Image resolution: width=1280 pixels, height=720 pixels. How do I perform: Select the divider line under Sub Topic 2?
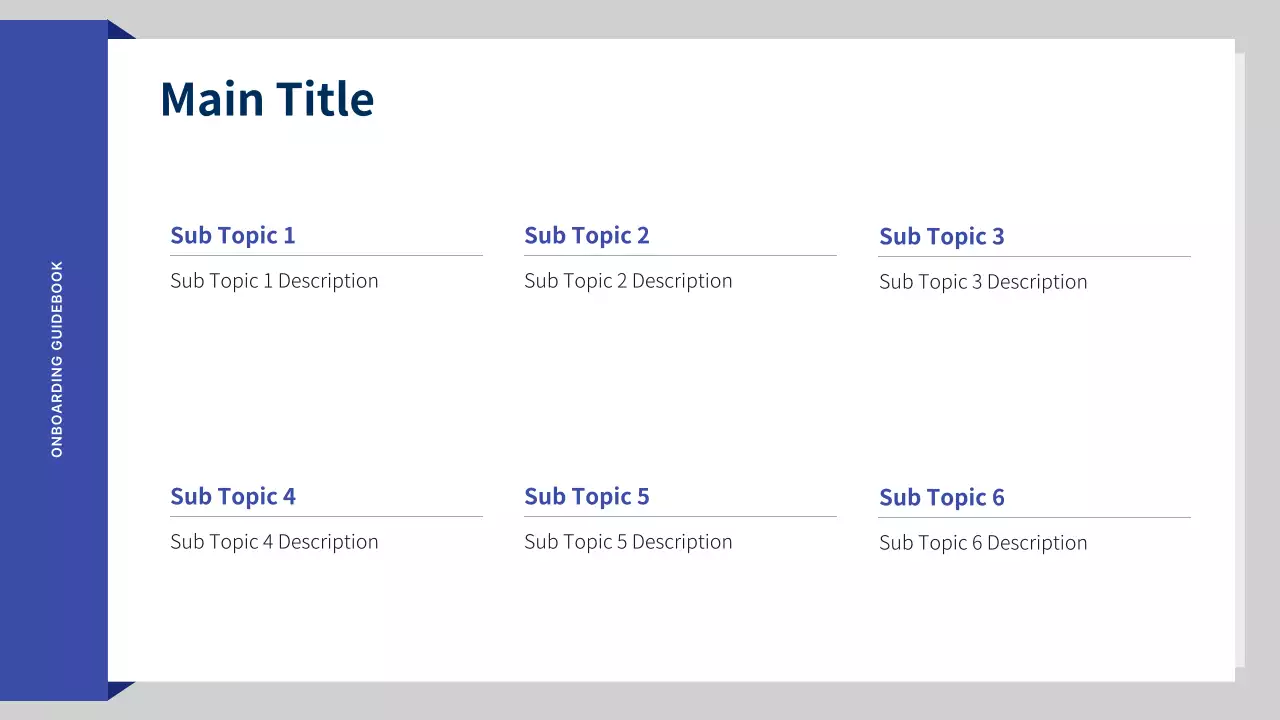click(x=680, y=255)
